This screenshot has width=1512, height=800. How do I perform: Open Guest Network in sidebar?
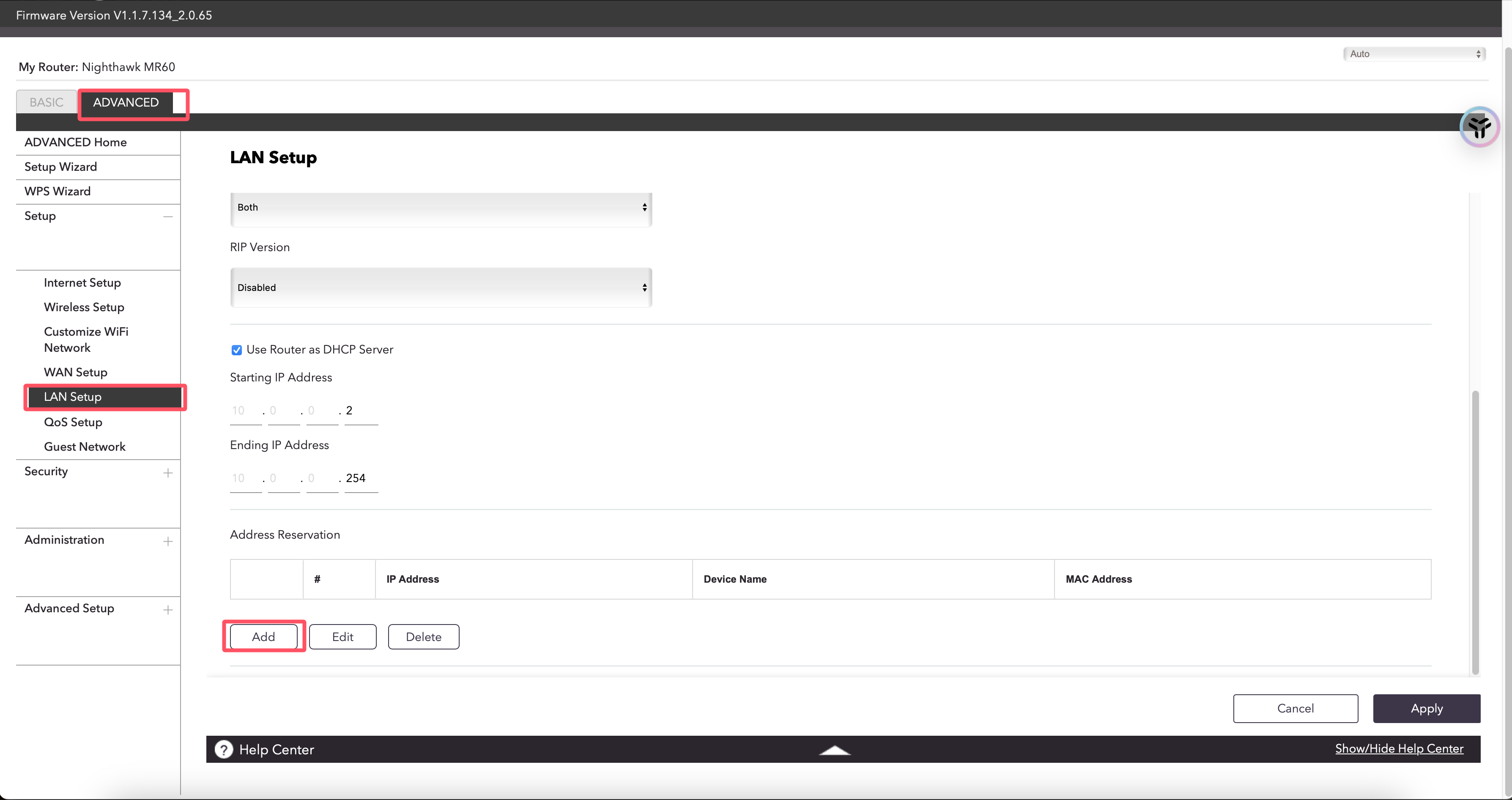click(85, 447)
